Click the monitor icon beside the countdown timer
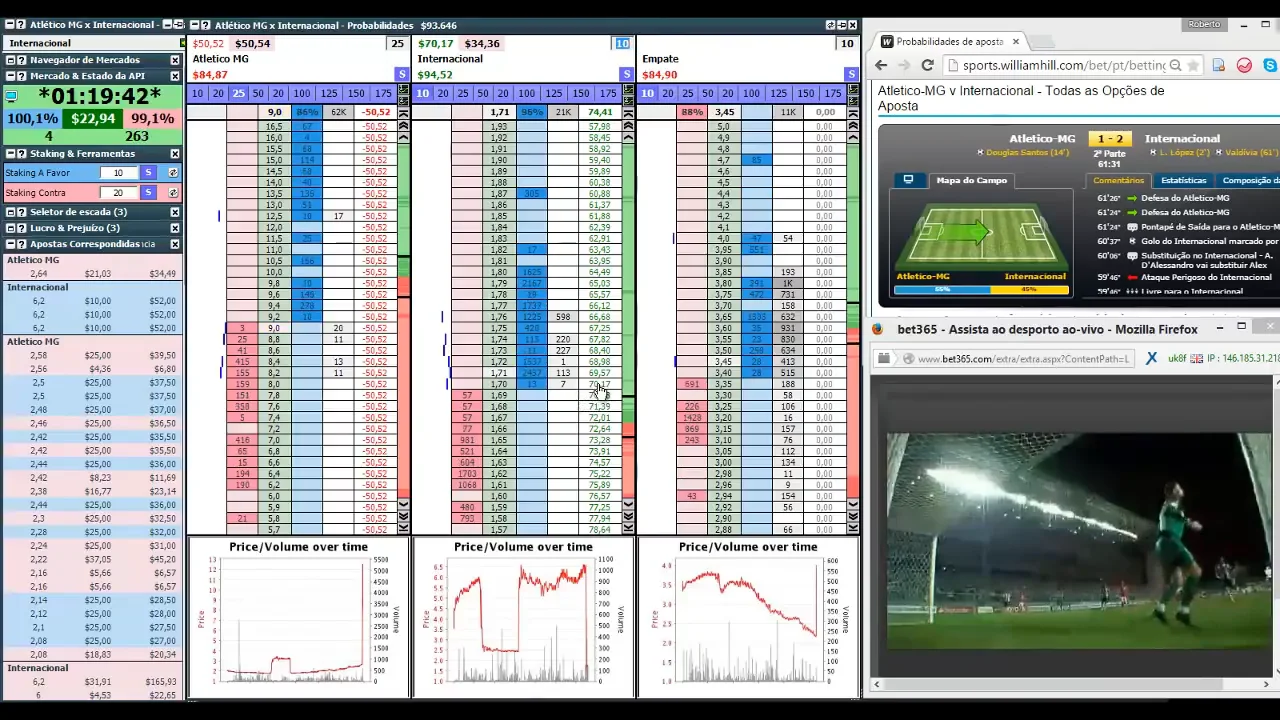This screenshot has width=1280, height=720. click(11, 97)
